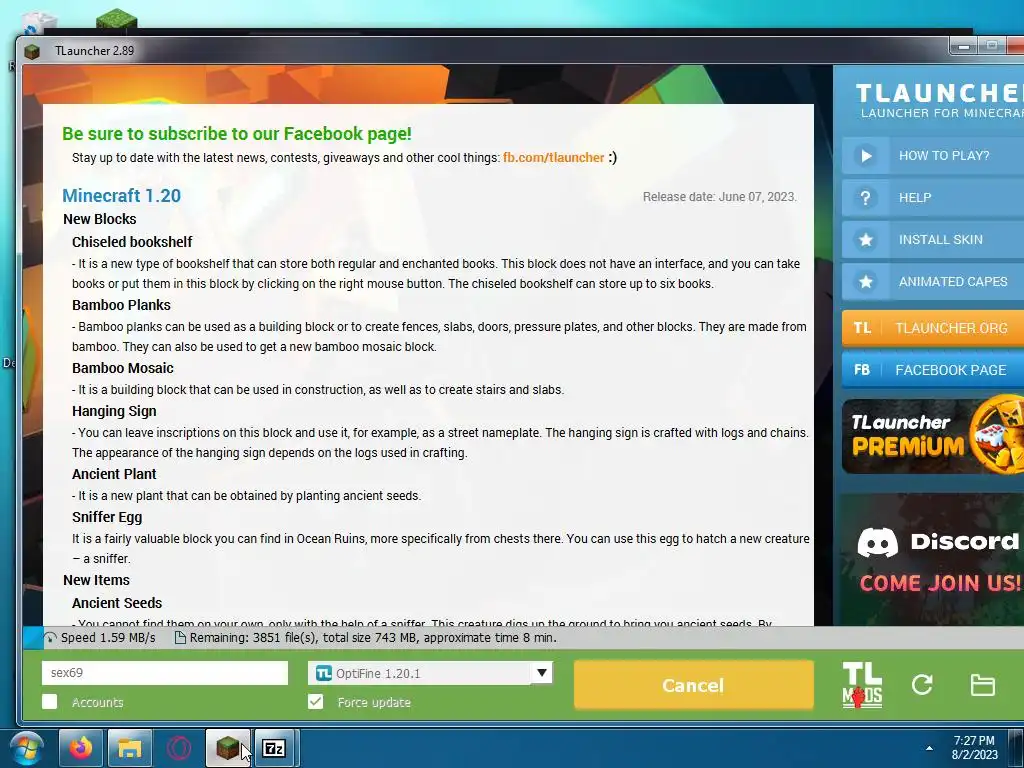
Task: Open the HOW TO PLAY? menu entry
Action: click(x=934, y=155)
